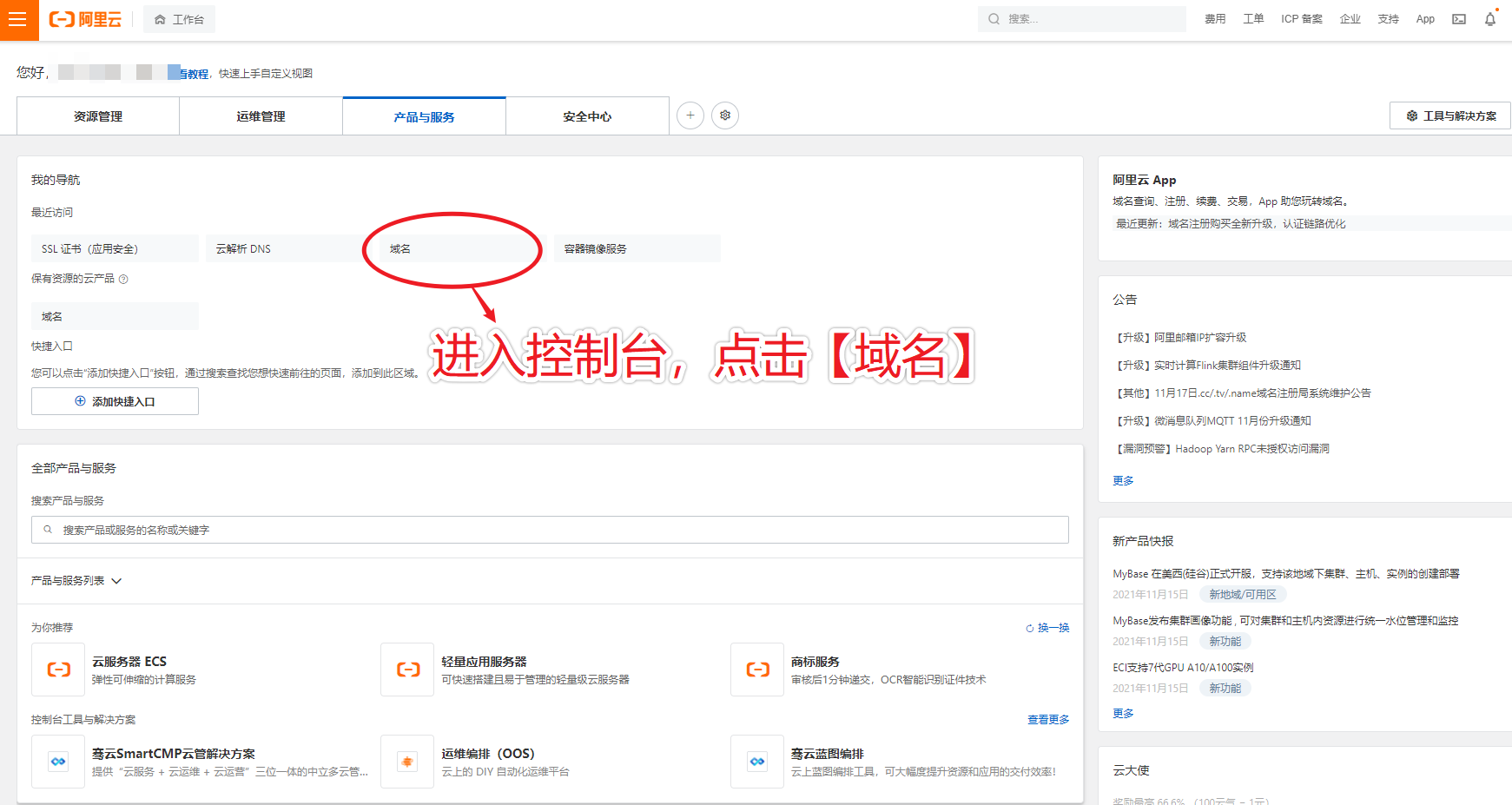Open the 阿里云 App panel title
This screenshot has height=805, width=1512.
click(x=1144, y=180)
